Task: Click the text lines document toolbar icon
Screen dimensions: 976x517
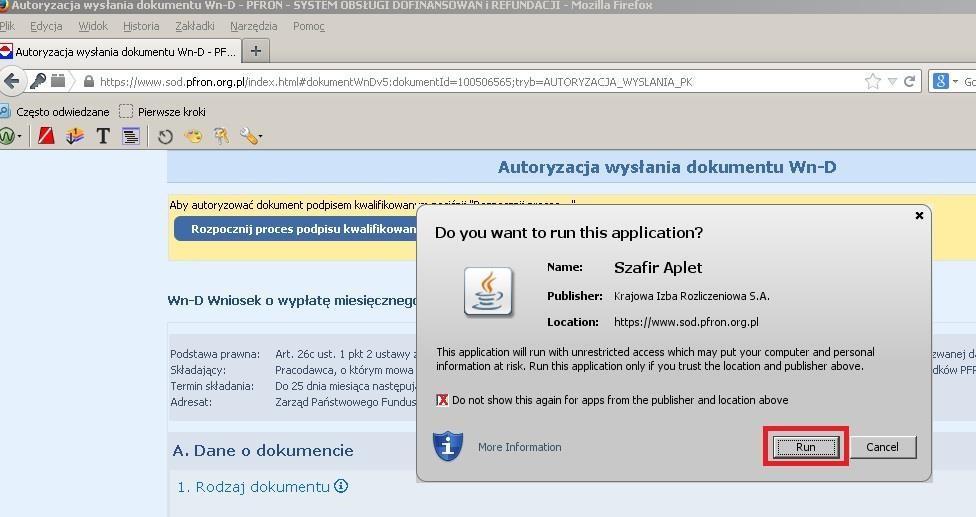Action: click(x=131, y=136)
